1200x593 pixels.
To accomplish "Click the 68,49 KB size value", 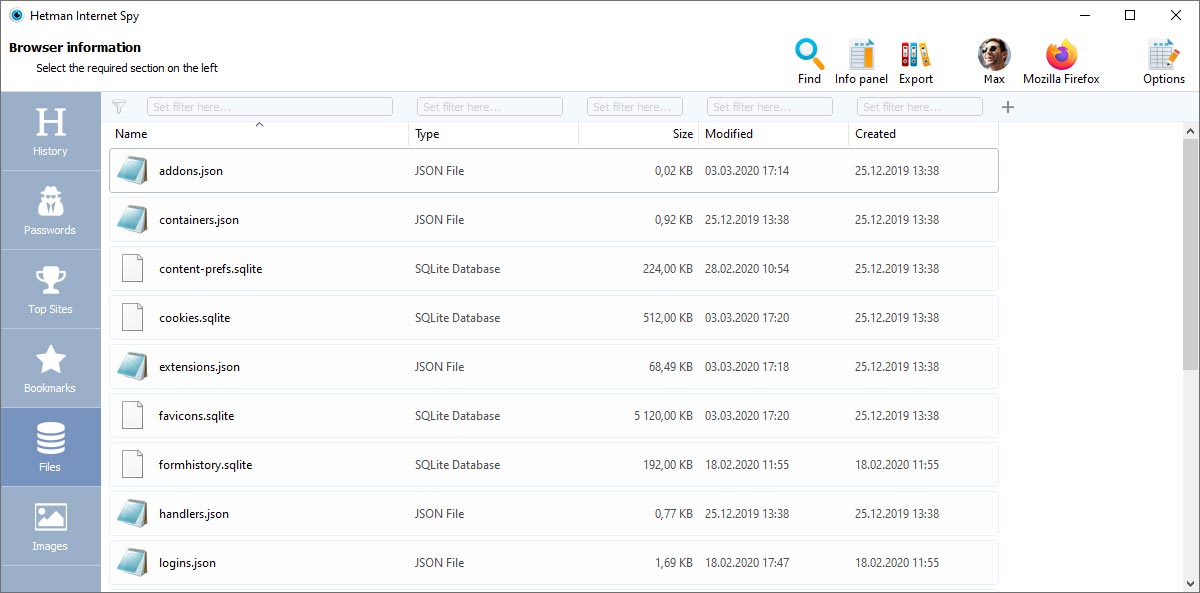I will tap(671, 367).
